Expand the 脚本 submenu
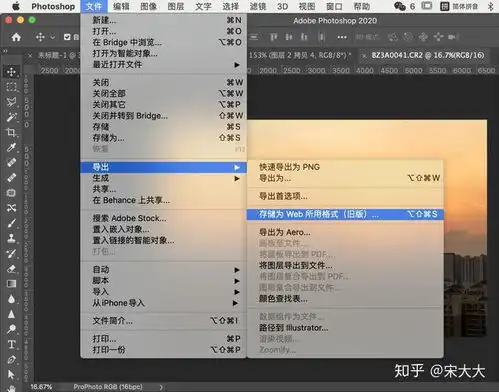 coord(163,281)
